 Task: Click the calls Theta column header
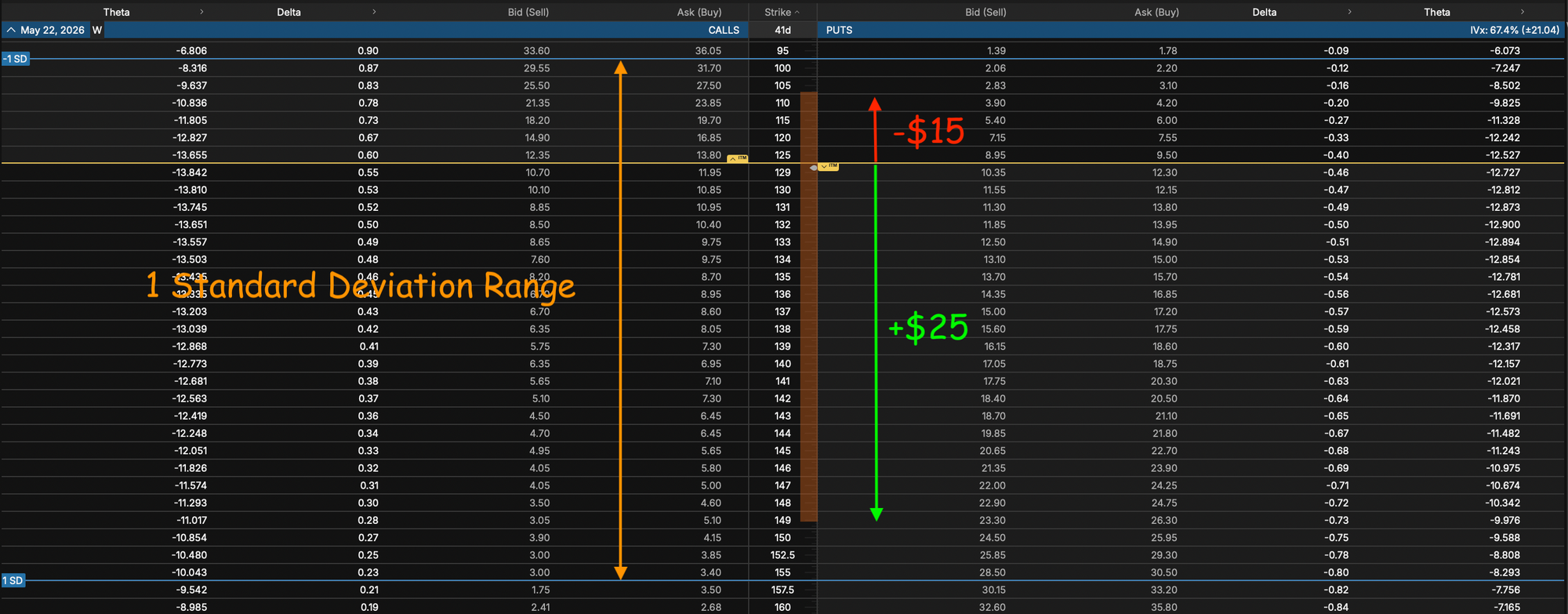click(117, 12)
